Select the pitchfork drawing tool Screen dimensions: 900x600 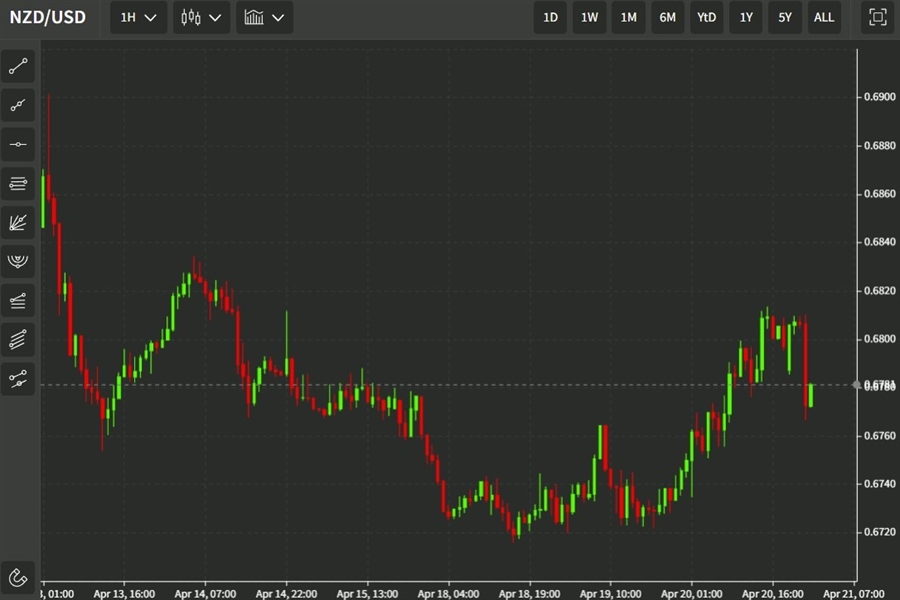(18, 261)
